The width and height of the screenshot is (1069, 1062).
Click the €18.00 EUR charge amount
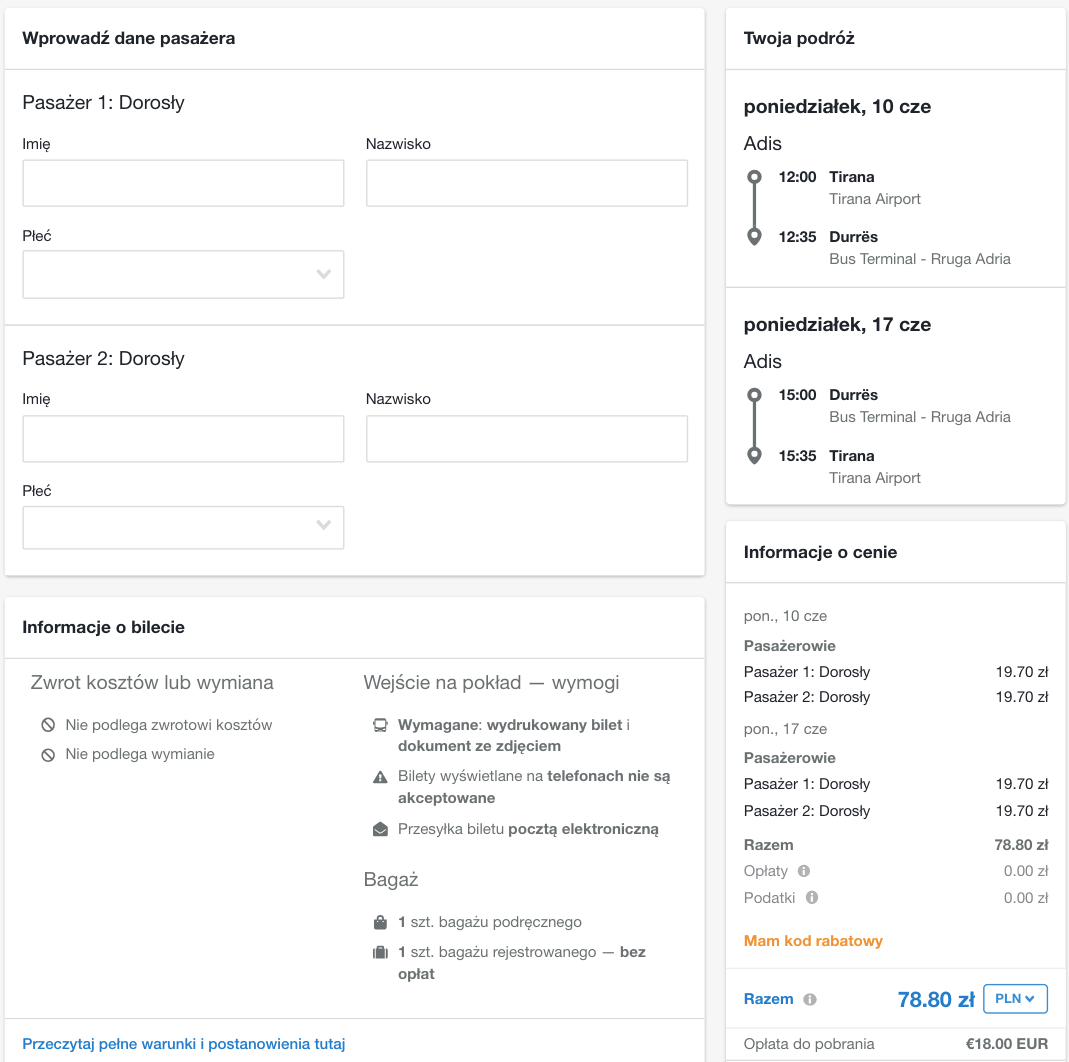coord(1007,1044)
